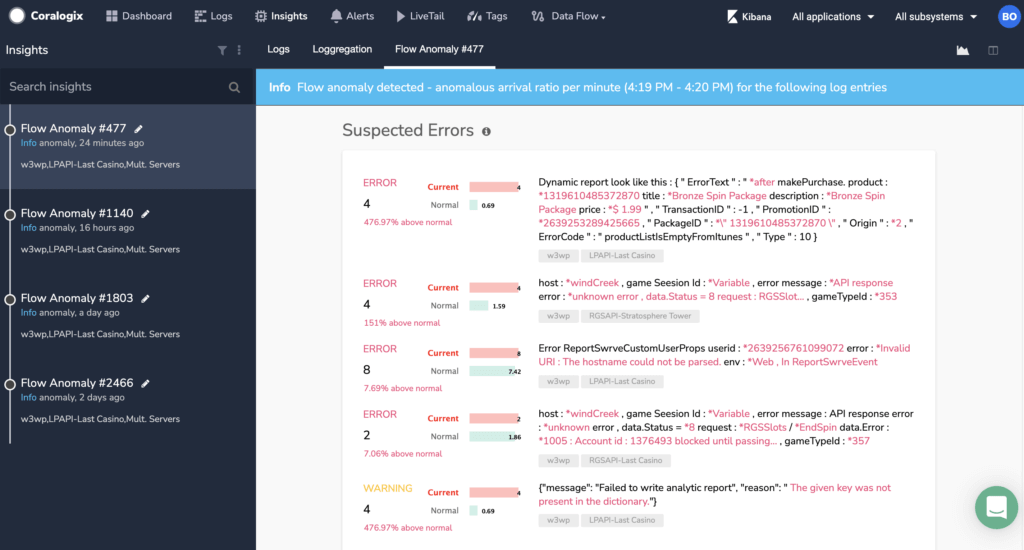Expand the All subsystems dropdown

pyautogui.click(x=936, y=16)
